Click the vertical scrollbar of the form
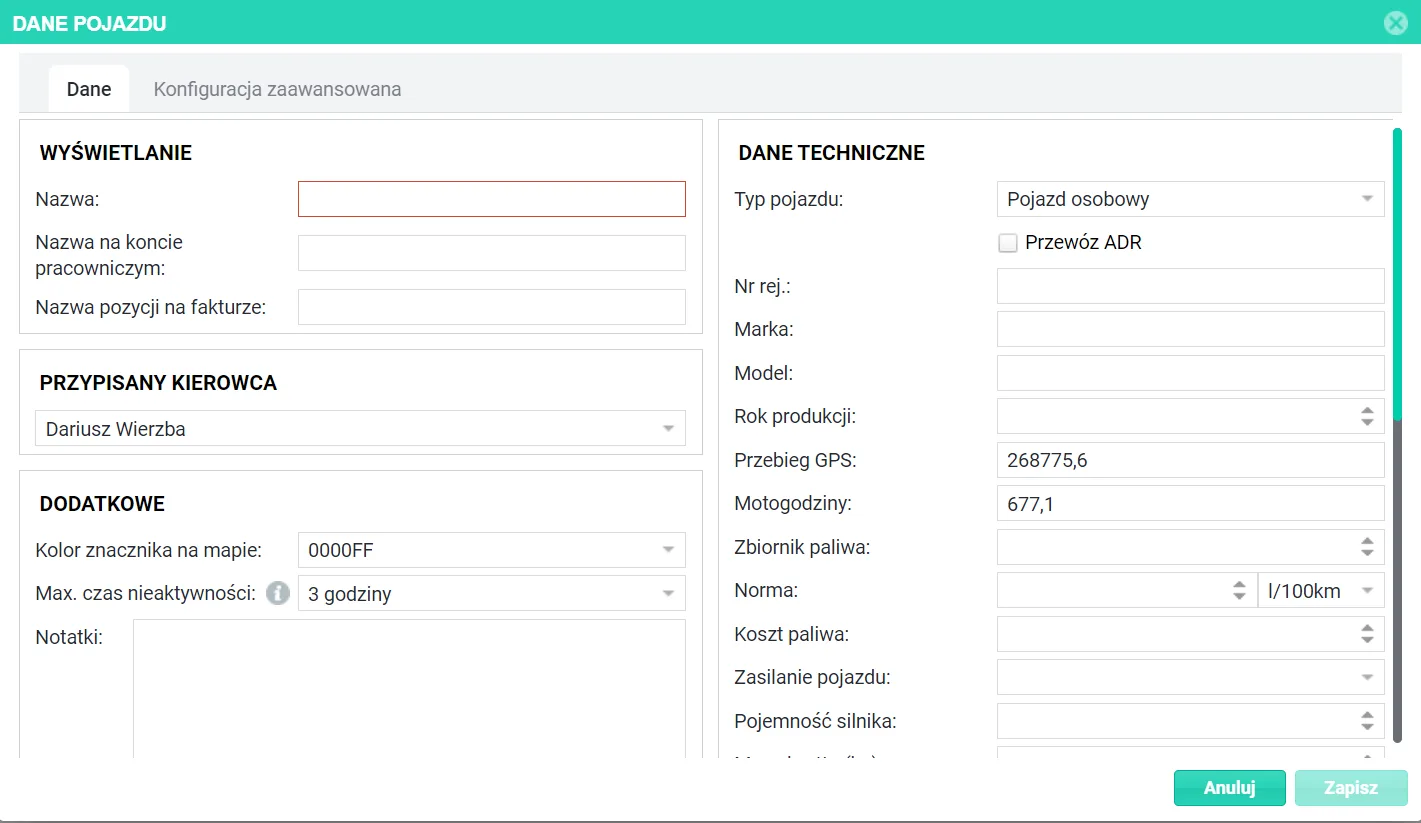Viewport: 1421px width, 823px height. pyautogui.click(x=1397, y=435)
